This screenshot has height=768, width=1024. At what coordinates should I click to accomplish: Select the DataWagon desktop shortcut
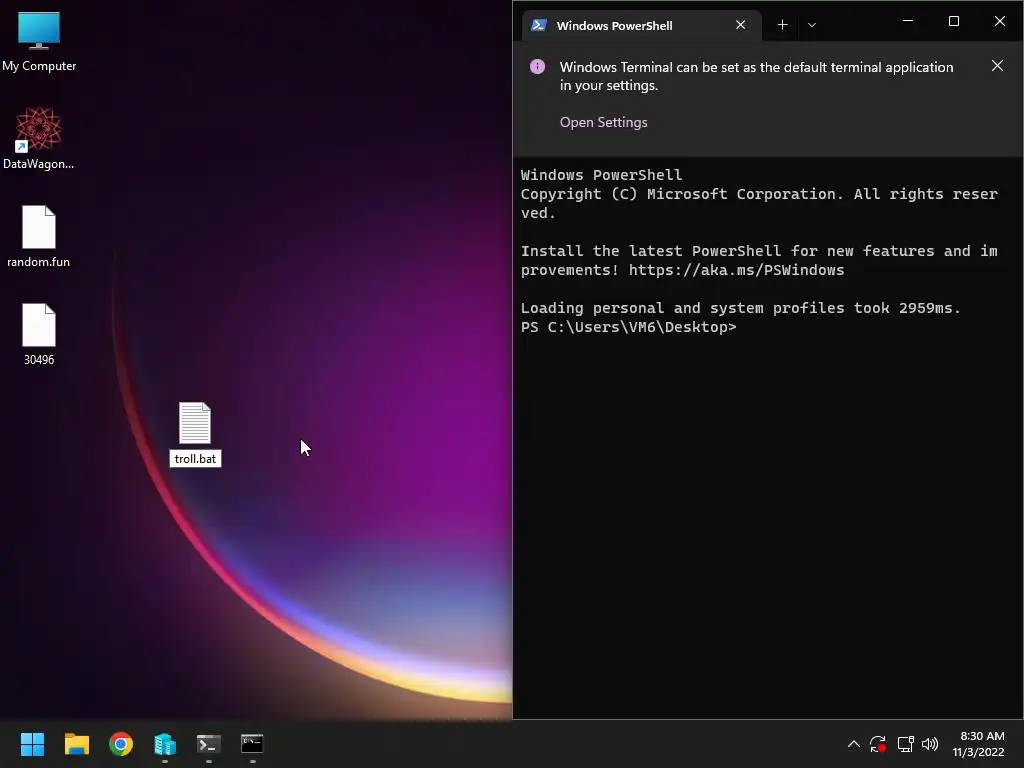tap(39, 138)
